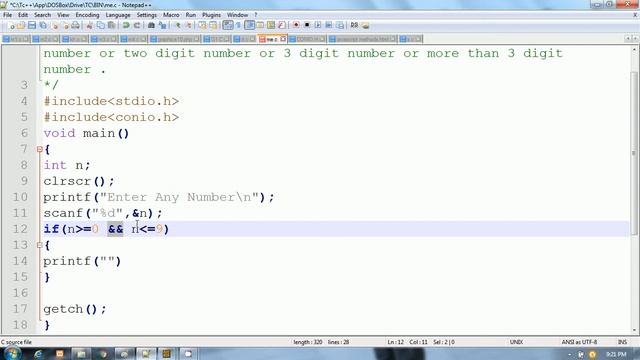
Task: Open the File menu
Action: [7, 15]
